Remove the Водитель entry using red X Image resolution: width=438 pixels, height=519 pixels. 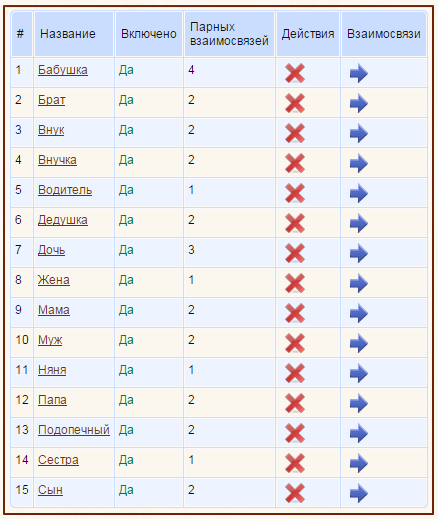click(x=295, y=193)
